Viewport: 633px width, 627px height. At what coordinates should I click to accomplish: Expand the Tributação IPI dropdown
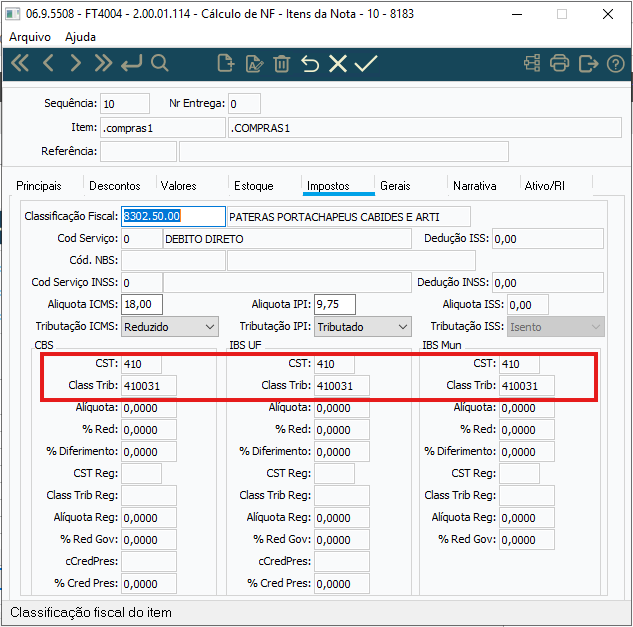[x=363, y=327]
